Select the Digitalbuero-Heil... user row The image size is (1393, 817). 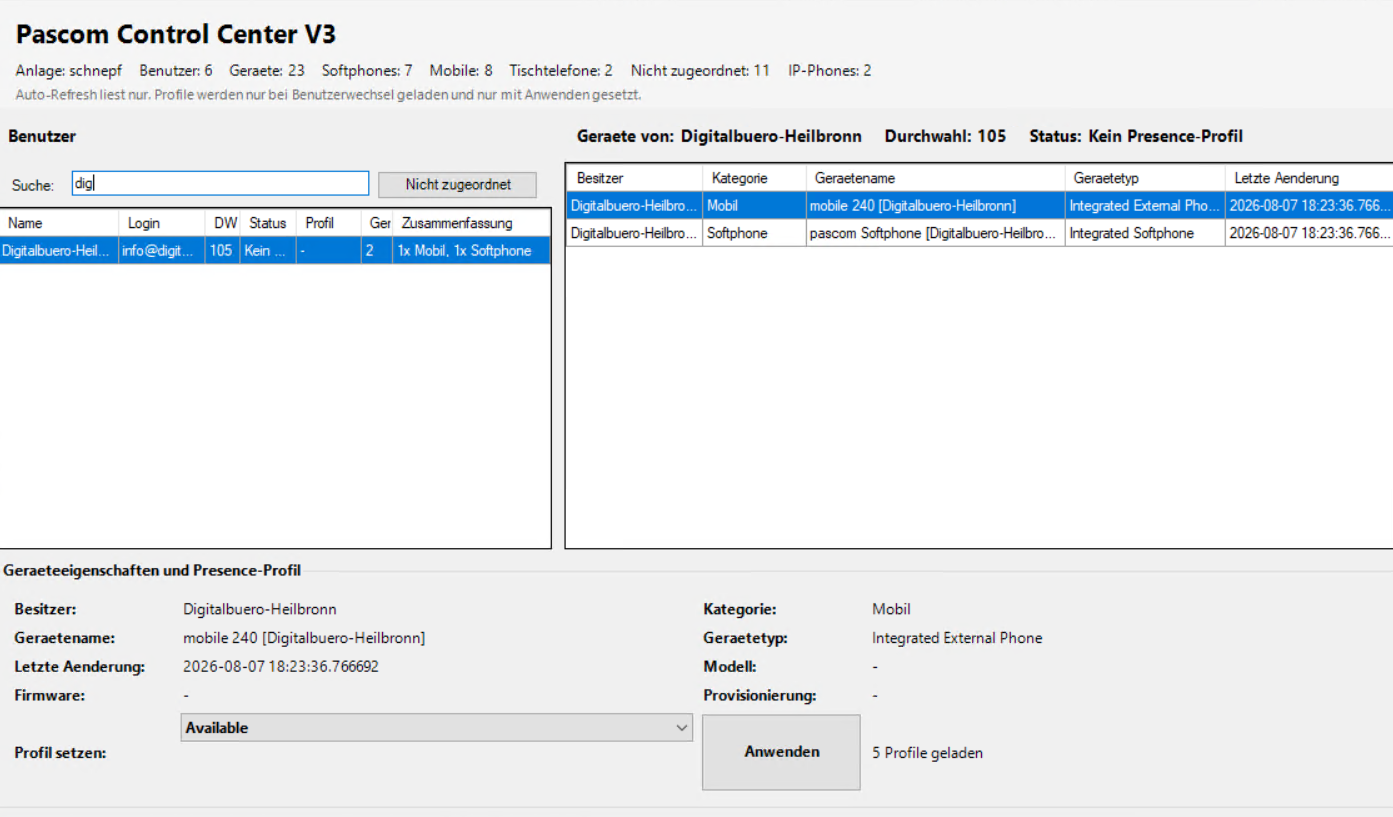pyautogui.click(x=275, y=251)
